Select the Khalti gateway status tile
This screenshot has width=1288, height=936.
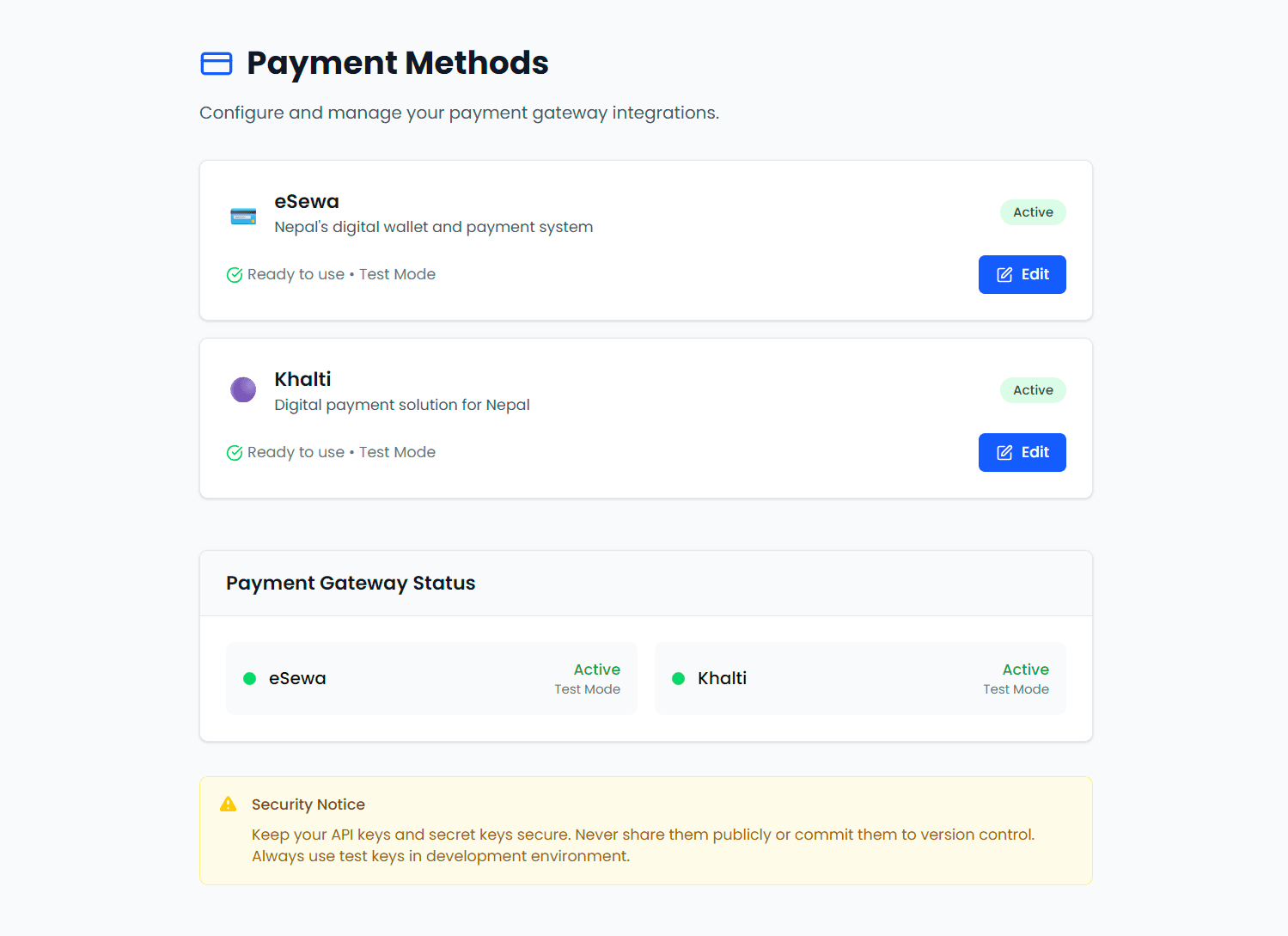pos(859,678)
